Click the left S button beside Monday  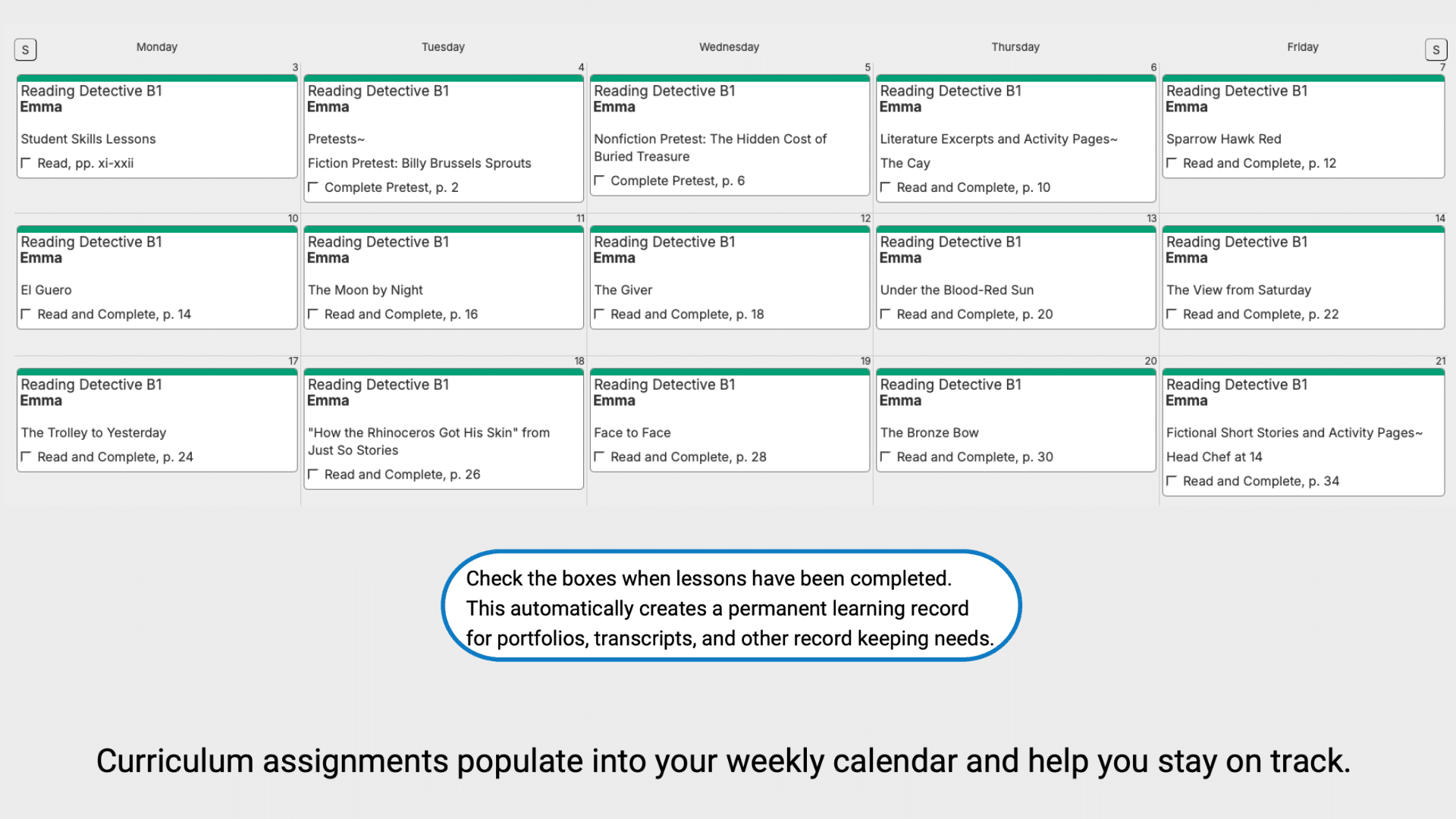point(25,50)
